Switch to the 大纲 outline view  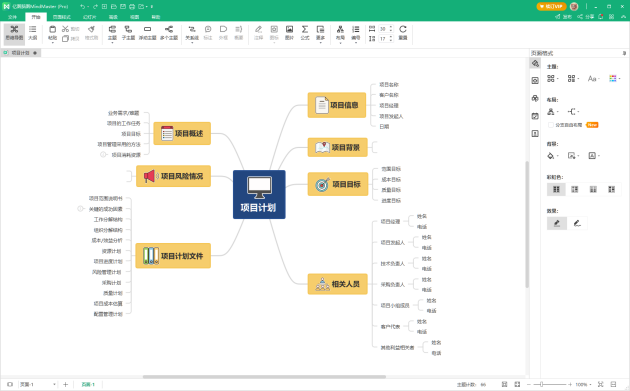pyautogui.click(x=33, y=33)
